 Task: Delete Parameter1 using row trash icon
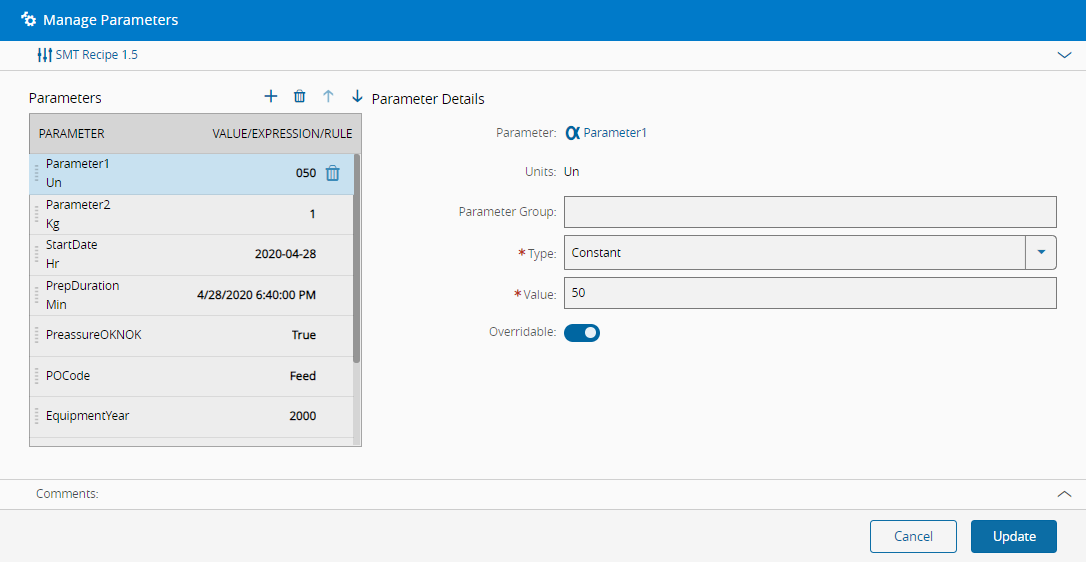coord(333,173)
